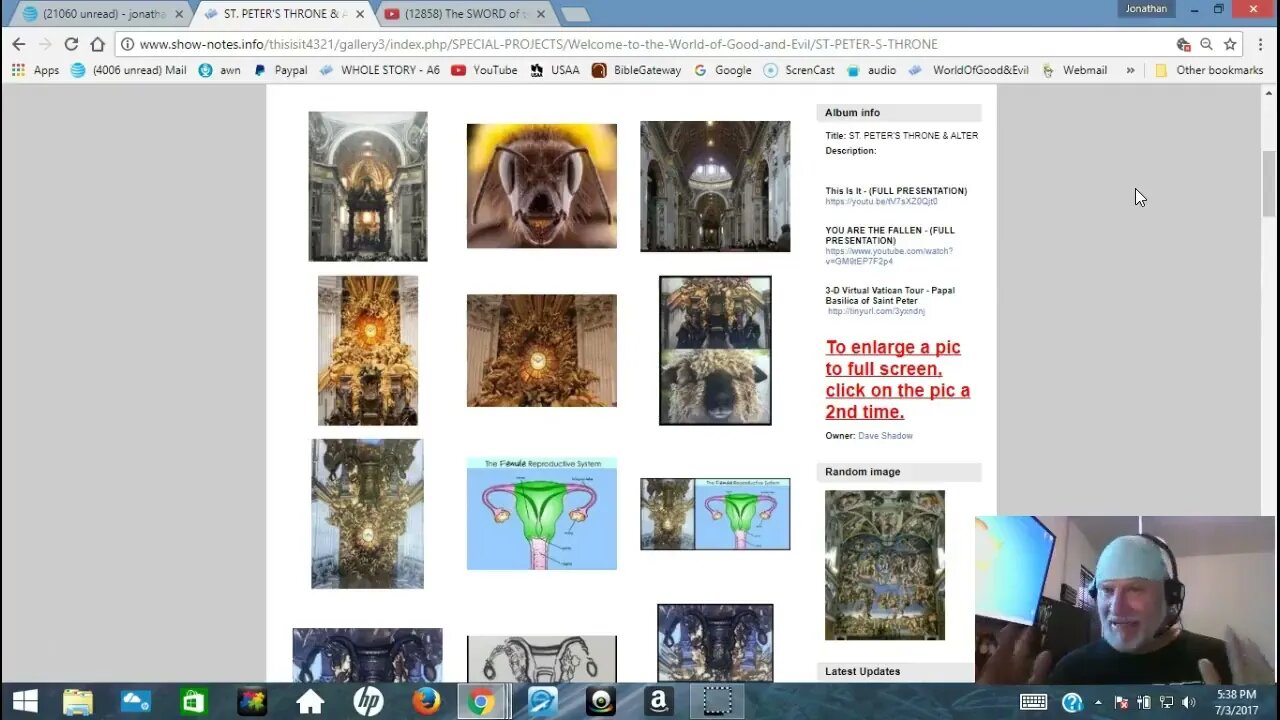This screenshot has height=720, width=1280.
Task: Open the Dave Shadow owner profile
Action: [885, 436]
